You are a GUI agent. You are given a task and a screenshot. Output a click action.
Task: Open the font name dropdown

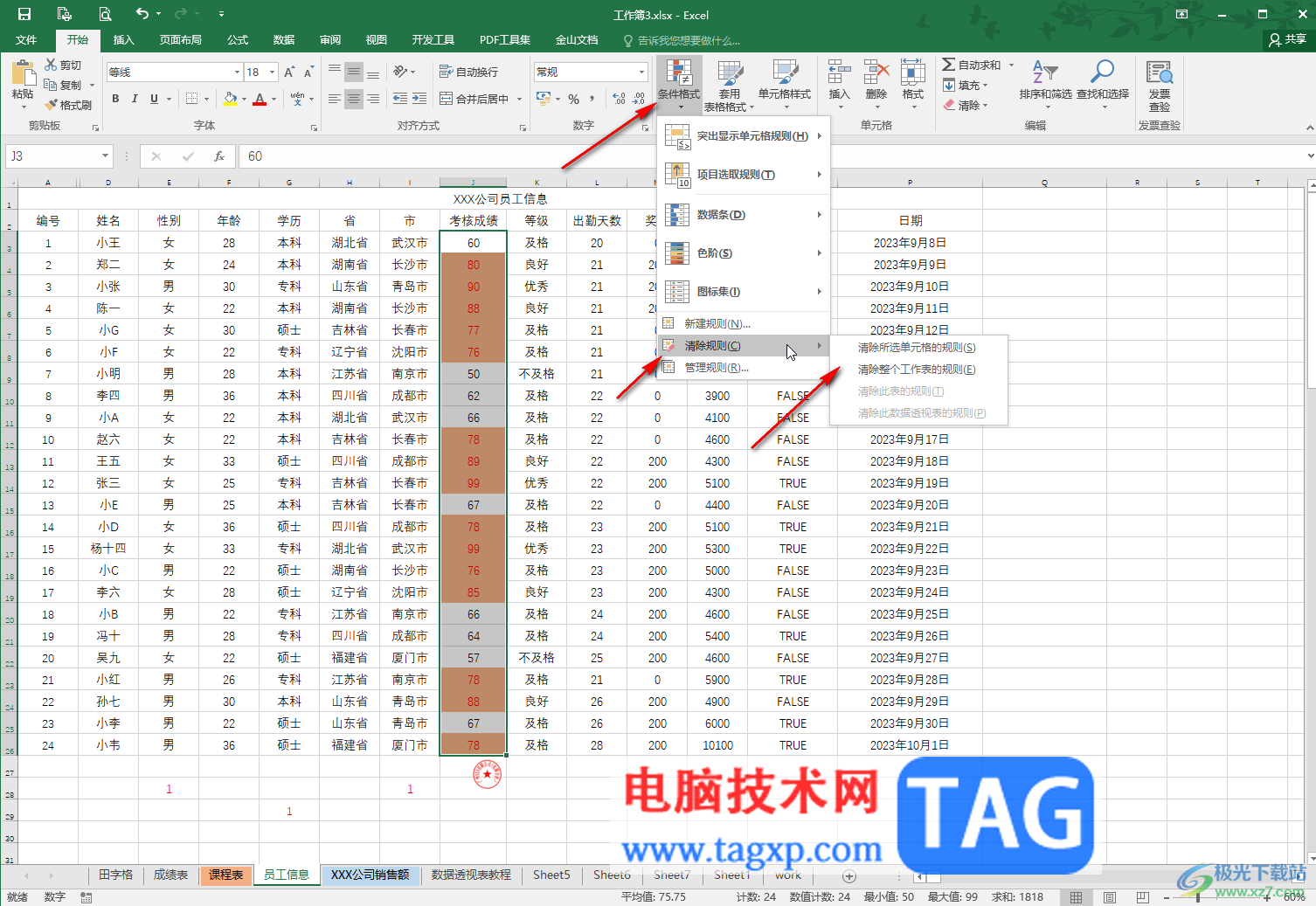click(237, 73)
